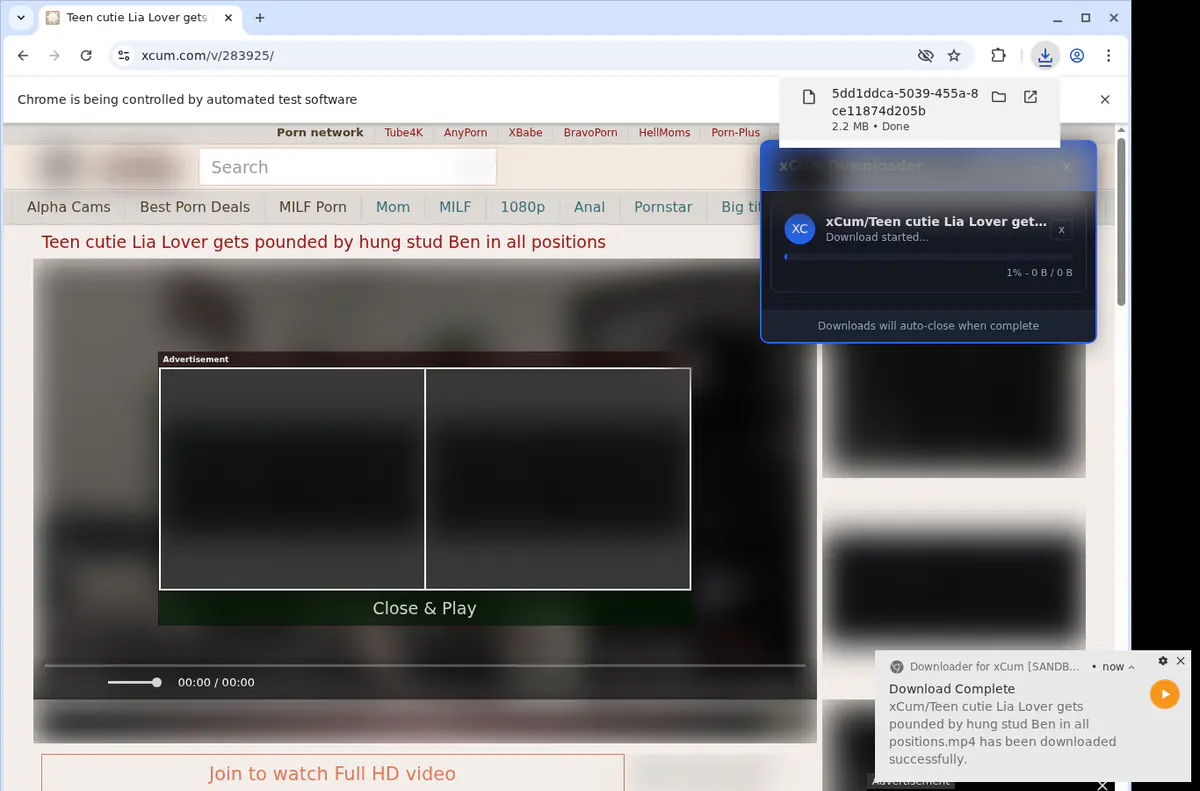This screenshot has width=1200, height=791.
Task: View site information icon in address bar
Action: [123, 56]
